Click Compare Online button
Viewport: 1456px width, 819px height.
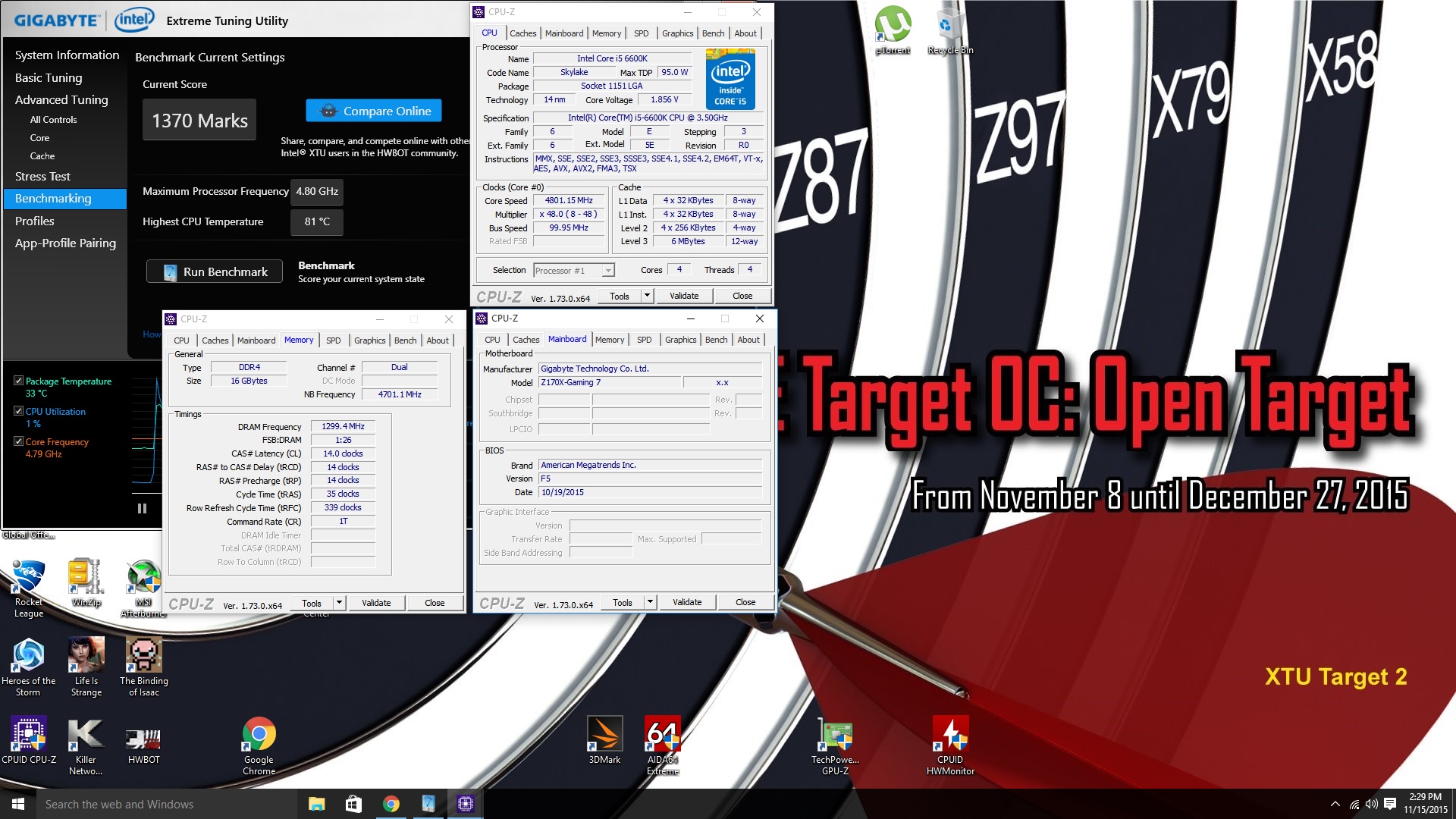point(374,111)
